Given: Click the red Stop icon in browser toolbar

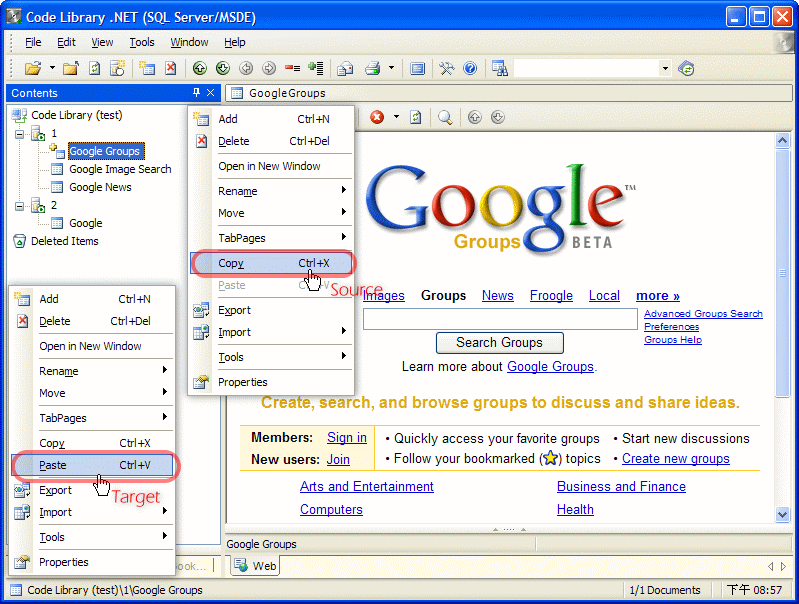Looking at the screenshot, I should [377, 117].
